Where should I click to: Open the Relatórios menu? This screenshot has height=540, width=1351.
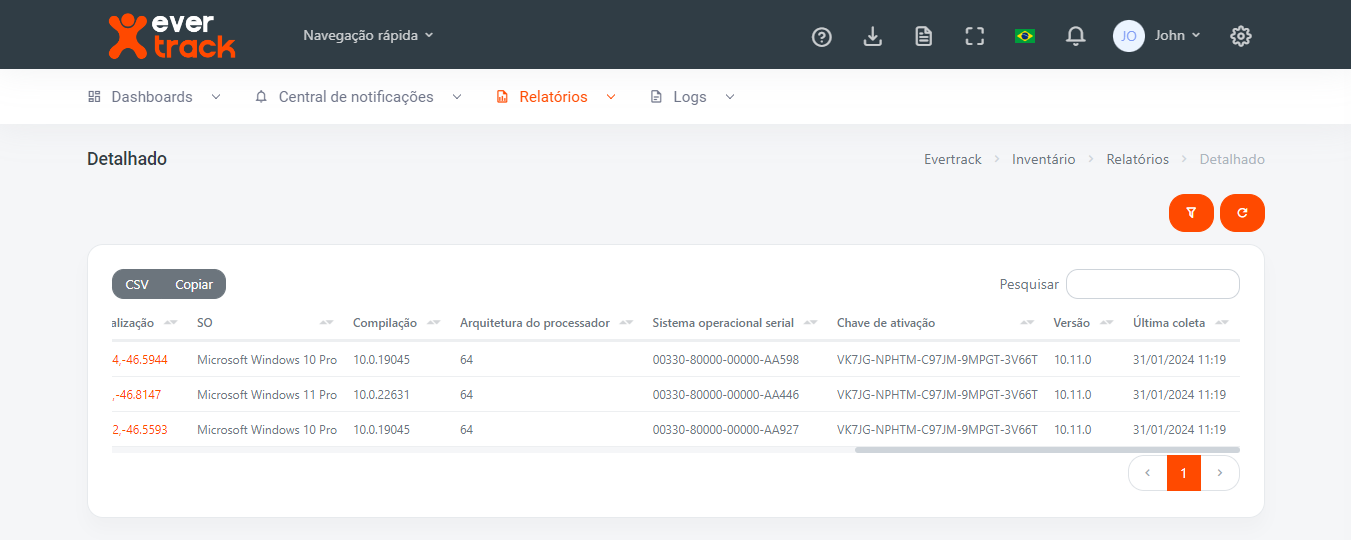tap(556, 97)
